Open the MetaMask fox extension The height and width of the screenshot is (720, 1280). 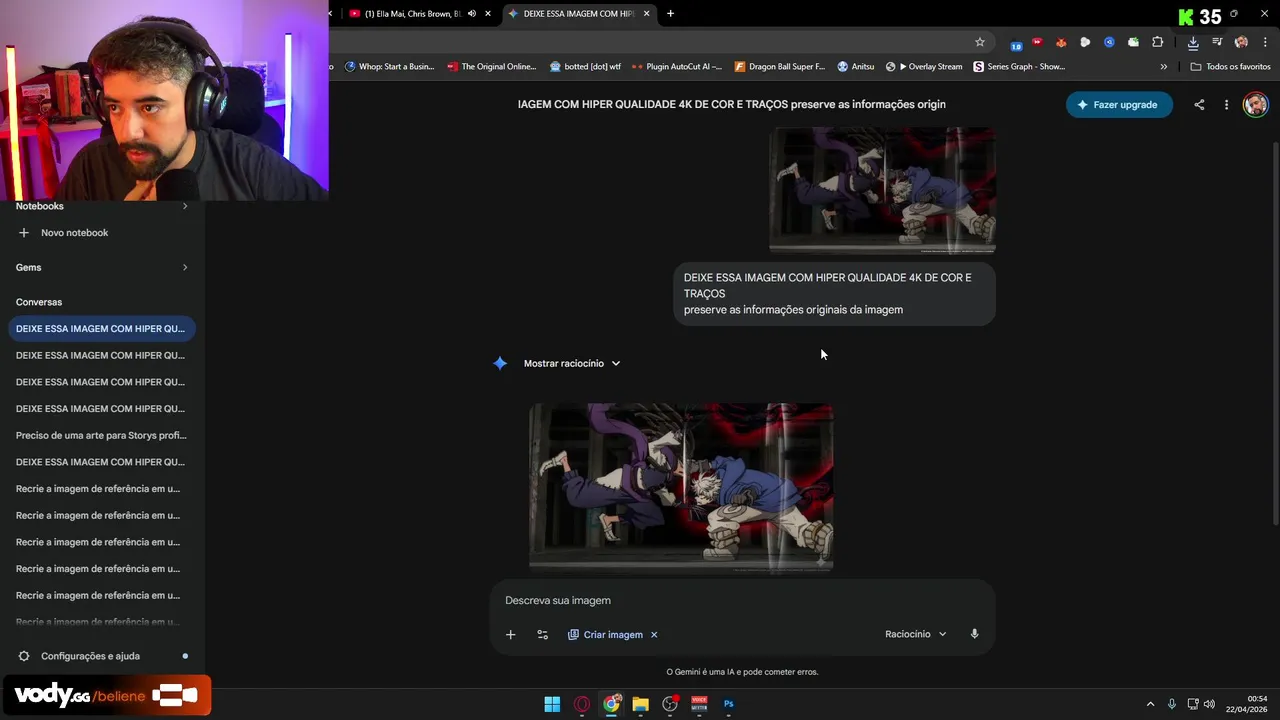coord(1061,42)
